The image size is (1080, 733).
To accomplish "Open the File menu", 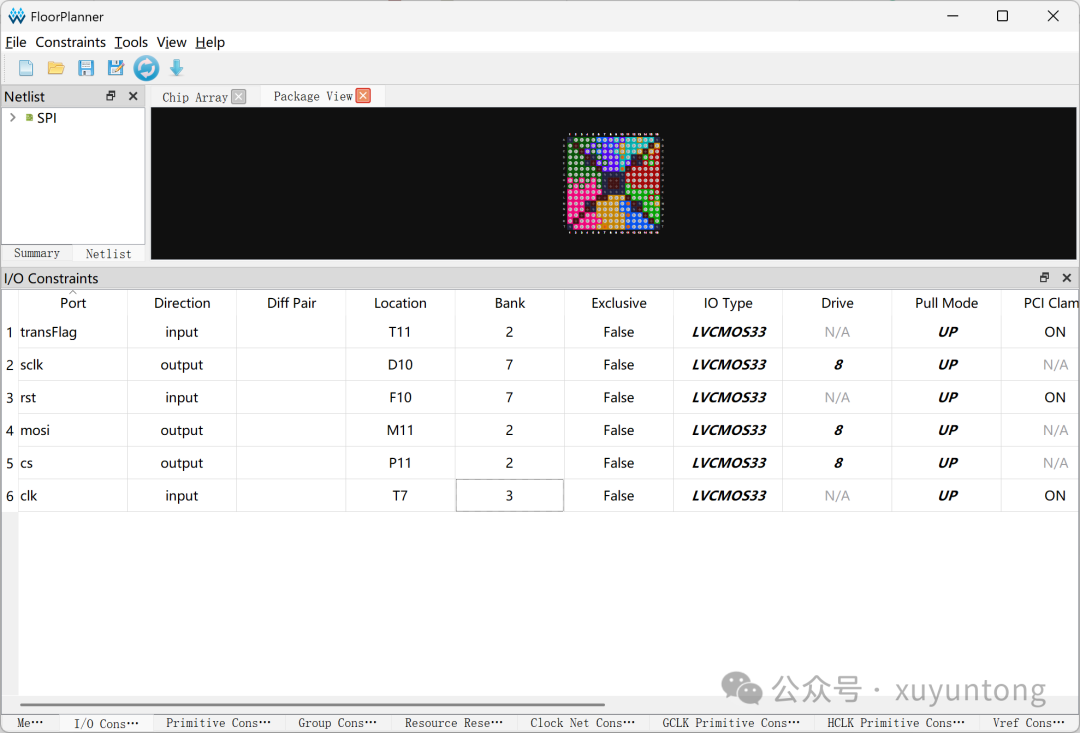I will (x=16, y=42).
